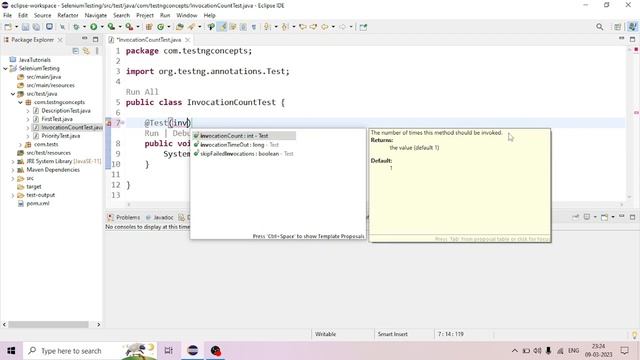Click the Package Explorer horizontal scrollbar
The height and width of the screenshot is (360, 640).
(49, 324)
